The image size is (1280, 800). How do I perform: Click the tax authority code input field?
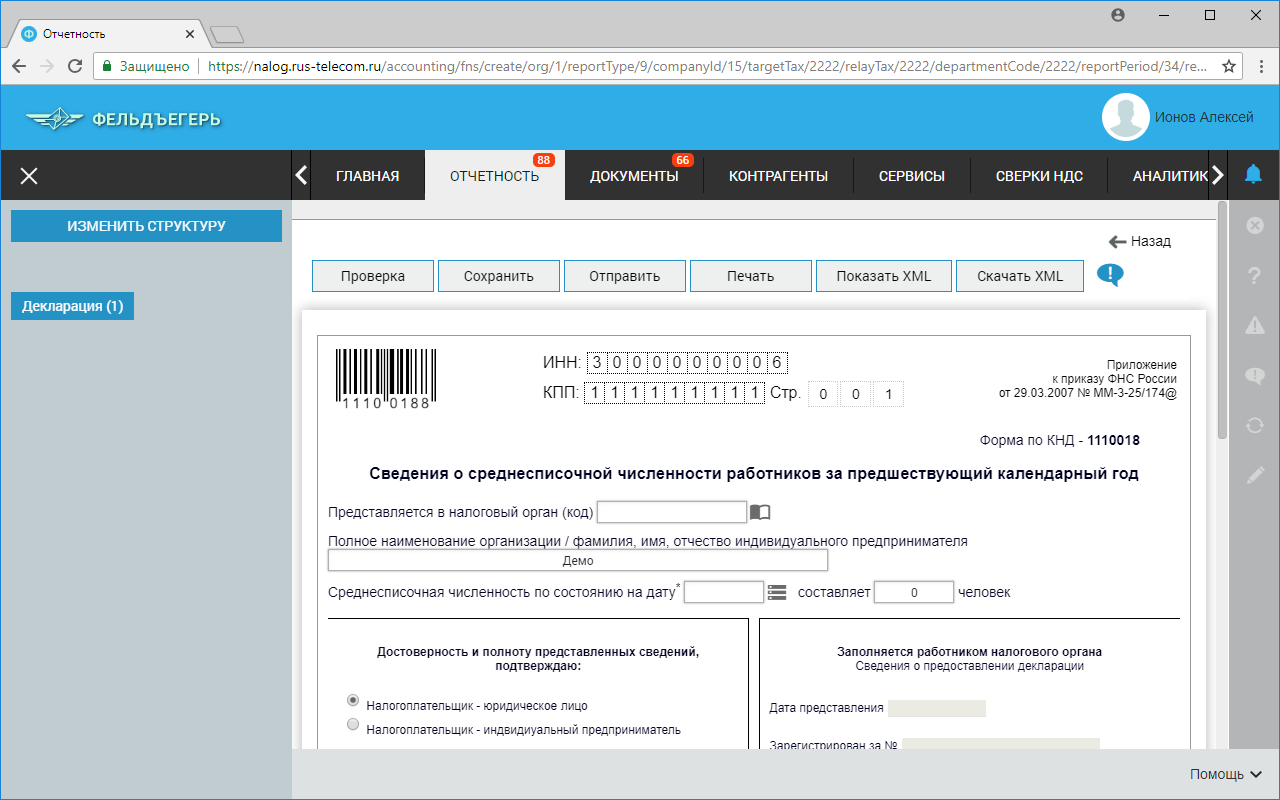point(672,512)
